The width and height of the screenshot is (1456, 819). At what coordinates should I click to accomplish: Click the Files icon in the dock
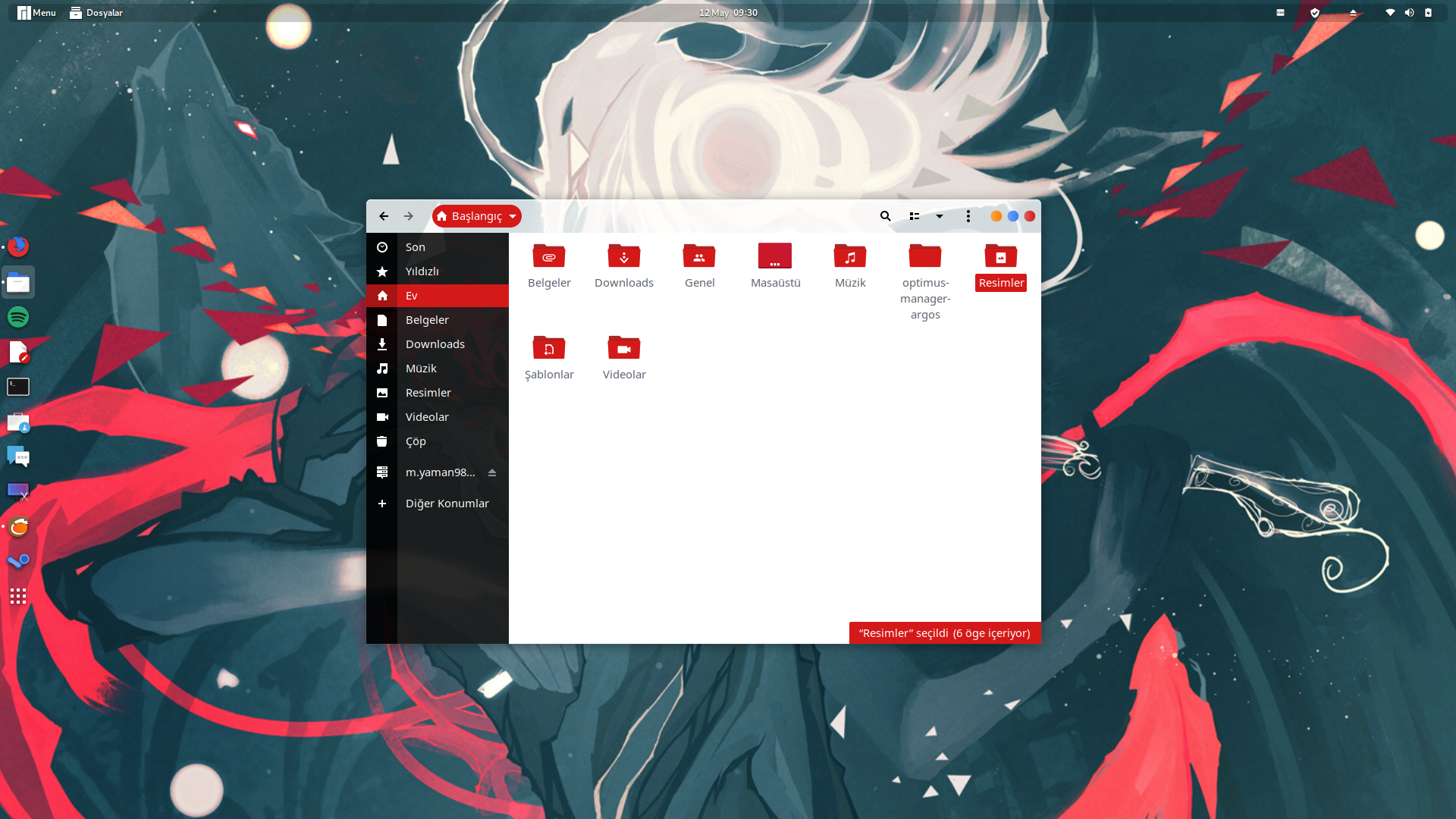tap(18, 282)
